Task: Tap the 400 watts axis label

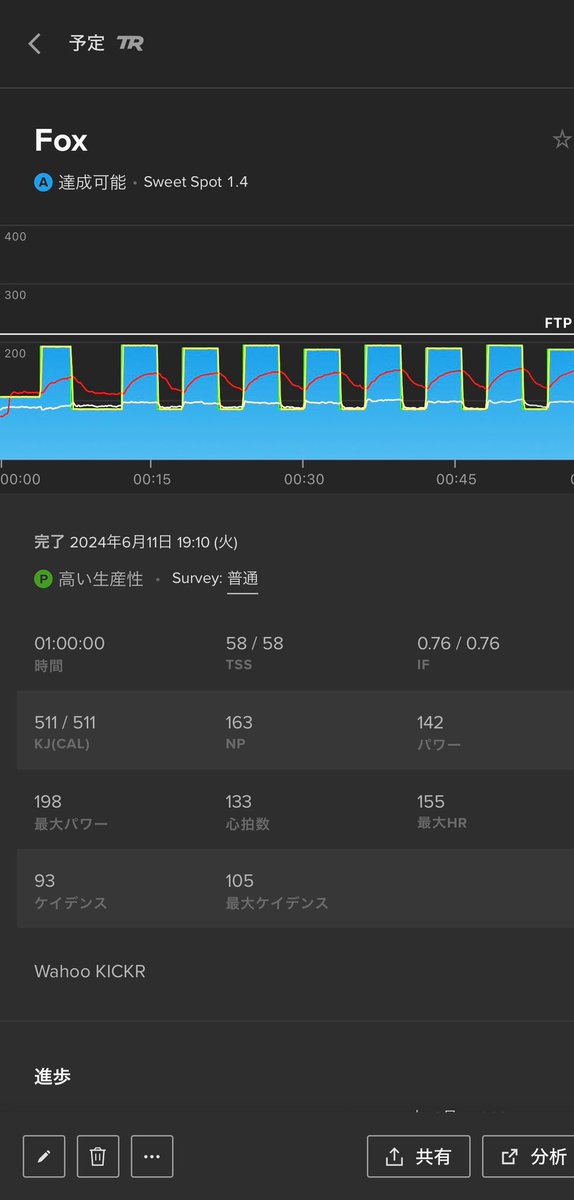Action: click(x=15, y=236)
